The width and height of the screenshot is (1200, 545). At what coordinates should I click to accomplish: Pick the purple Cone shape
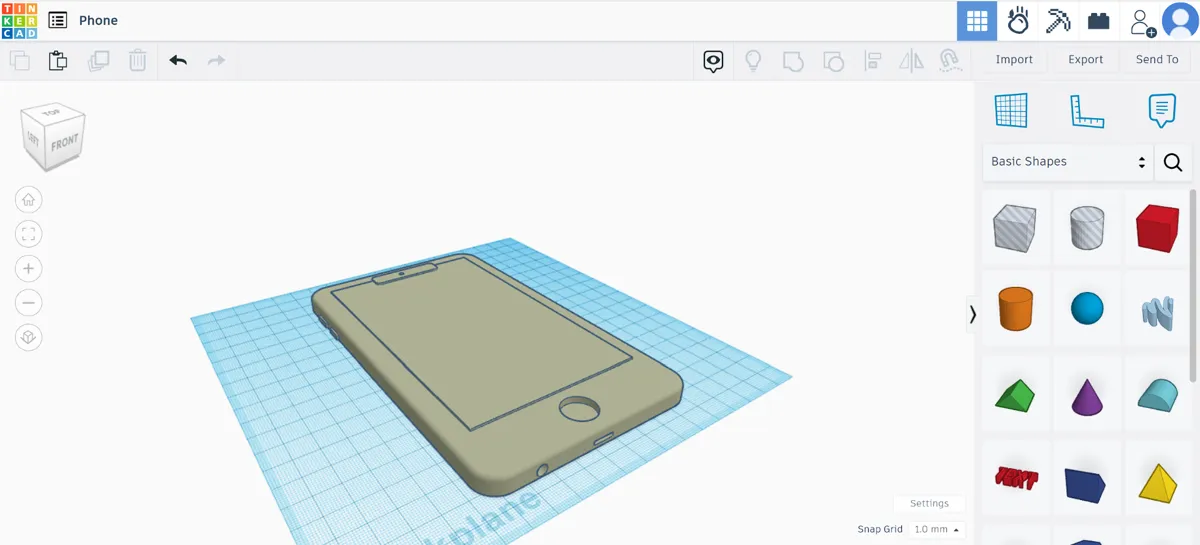point(1087,396)
